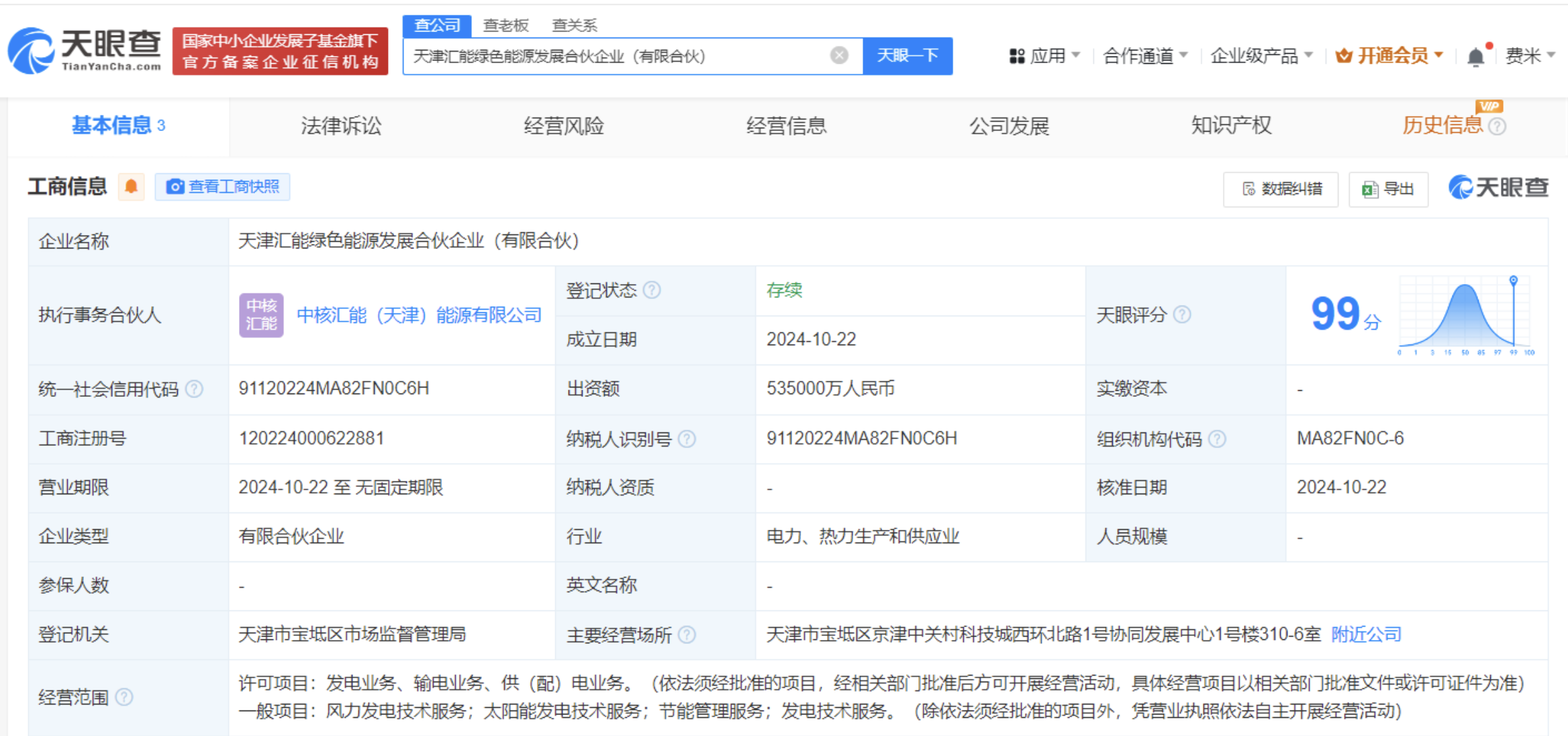This screenshot has width=1568, height=736.
Task: Click the 电力、热力生产和供应业 industry value
Action: point(863,537)
